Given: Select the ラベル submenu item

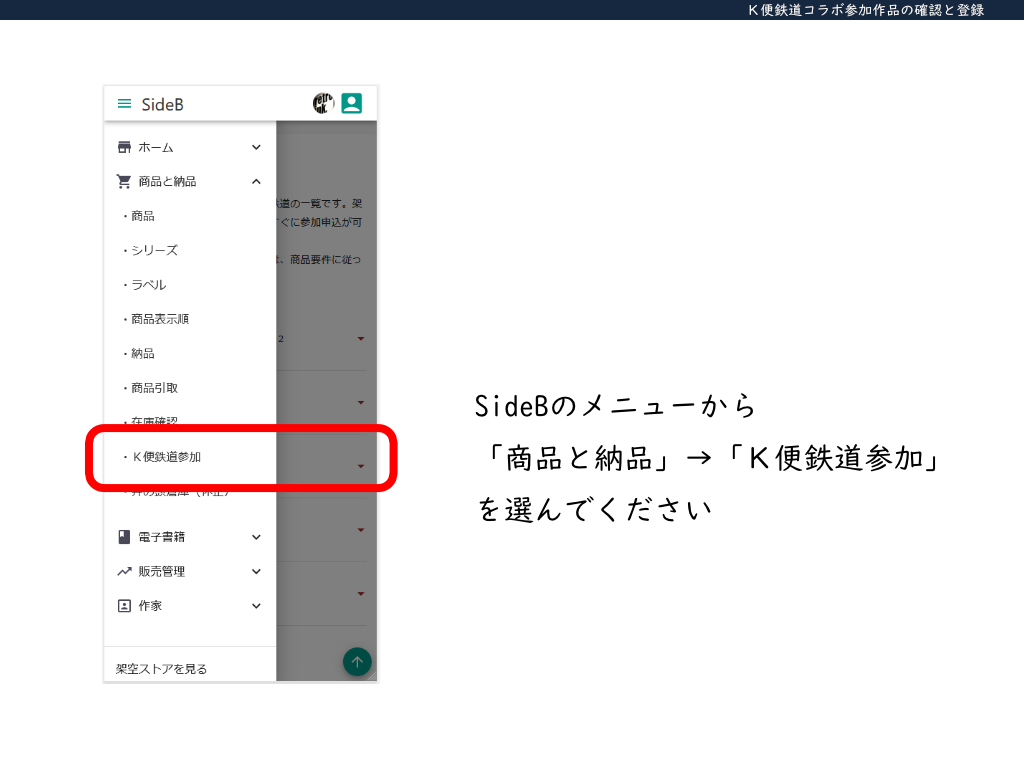Looking at the screenshot, I should point(148,285).
